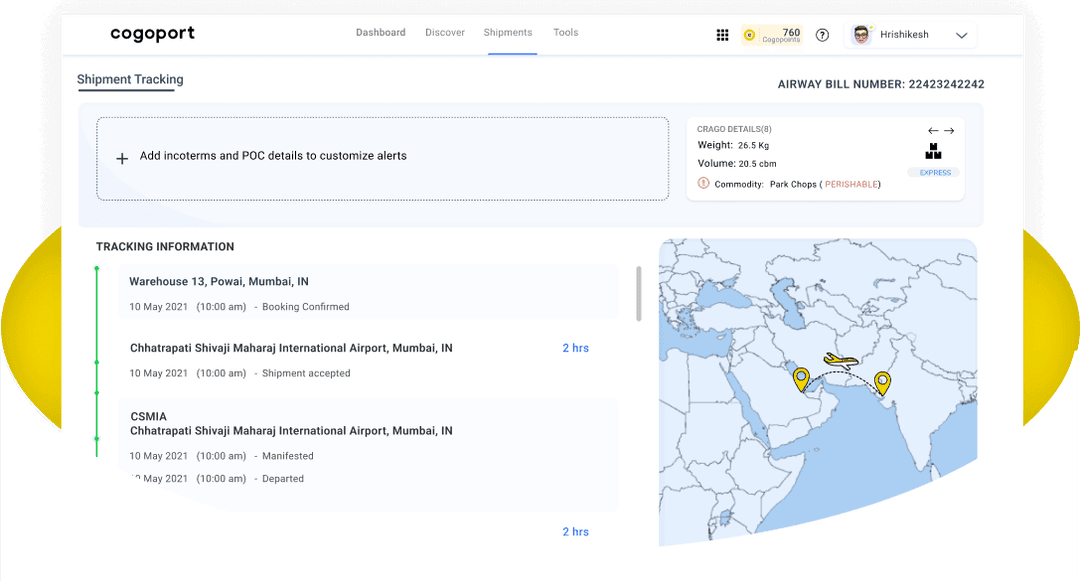Click the EXPRESS badge in cargo details
Image resolution: width=1080 pixels, height=581 pixels.
935,173
